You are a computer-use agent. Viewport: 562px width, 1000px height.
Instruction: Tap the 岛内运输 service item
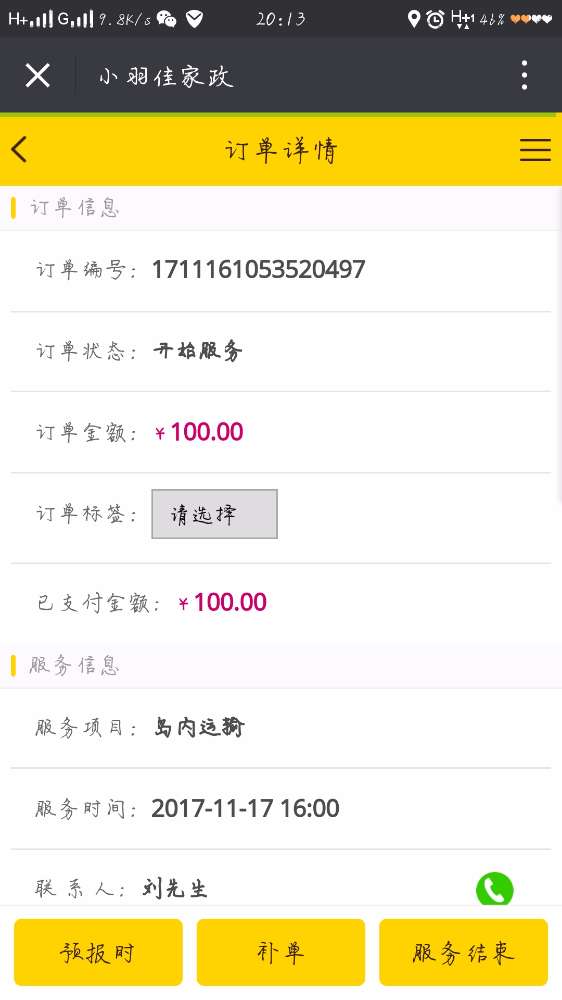click(199, 727)
